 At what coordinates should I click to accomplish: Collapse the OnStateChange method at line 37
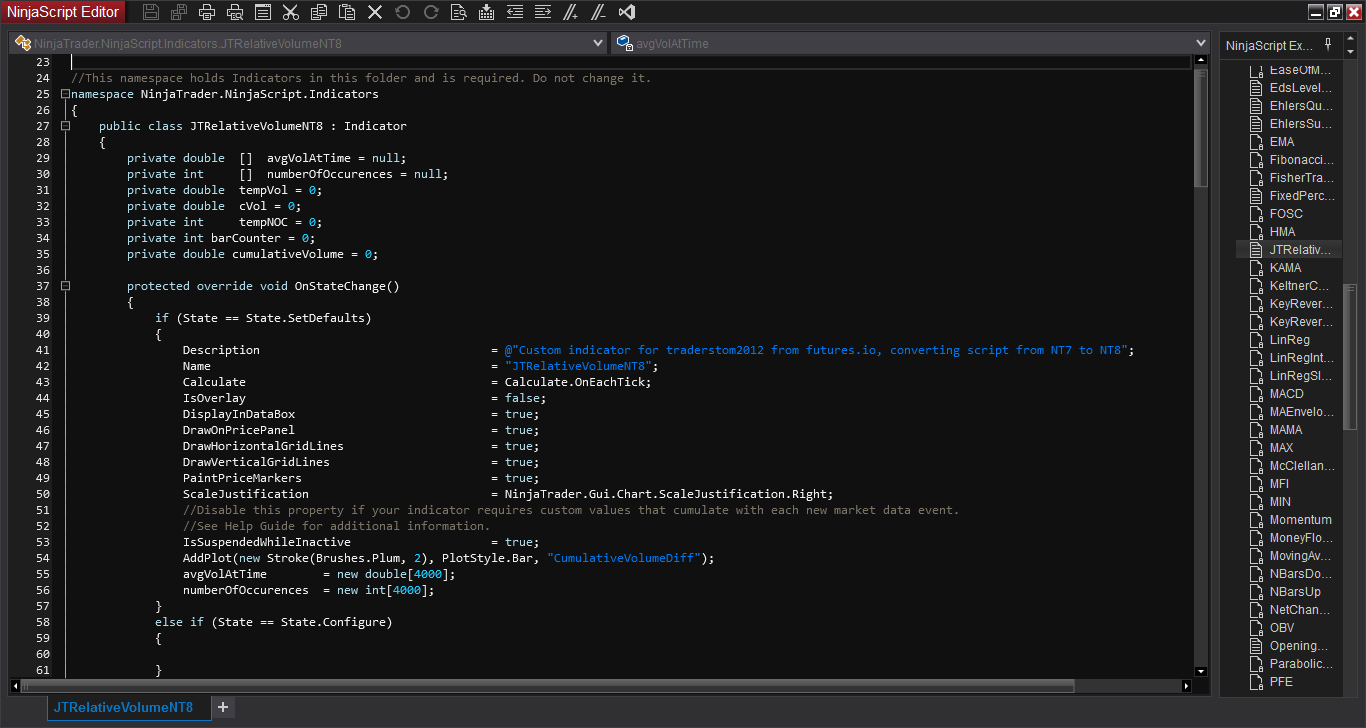tap(65, 286)
